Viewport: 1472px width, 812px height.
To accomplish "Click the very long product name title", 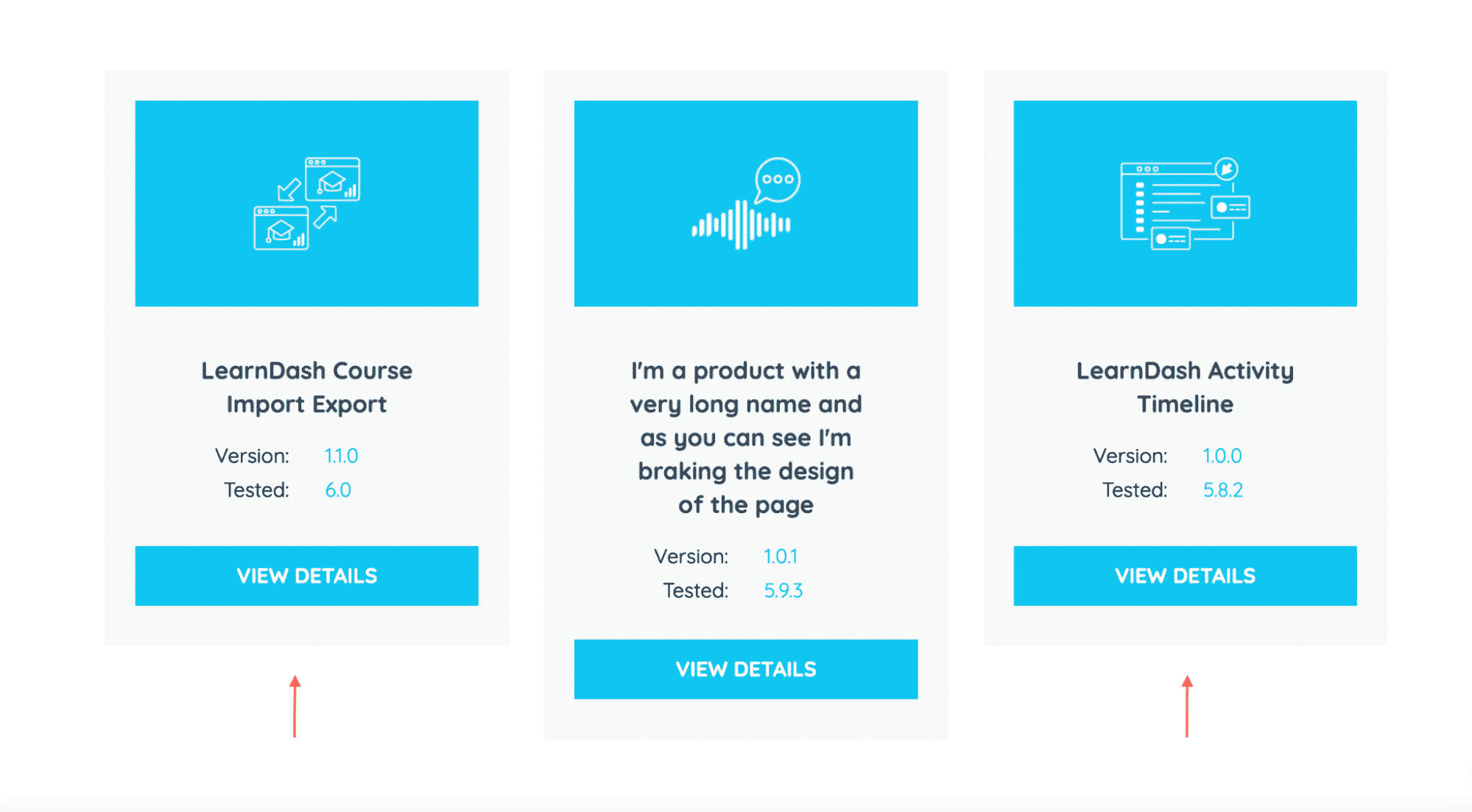I will point(746,437).
